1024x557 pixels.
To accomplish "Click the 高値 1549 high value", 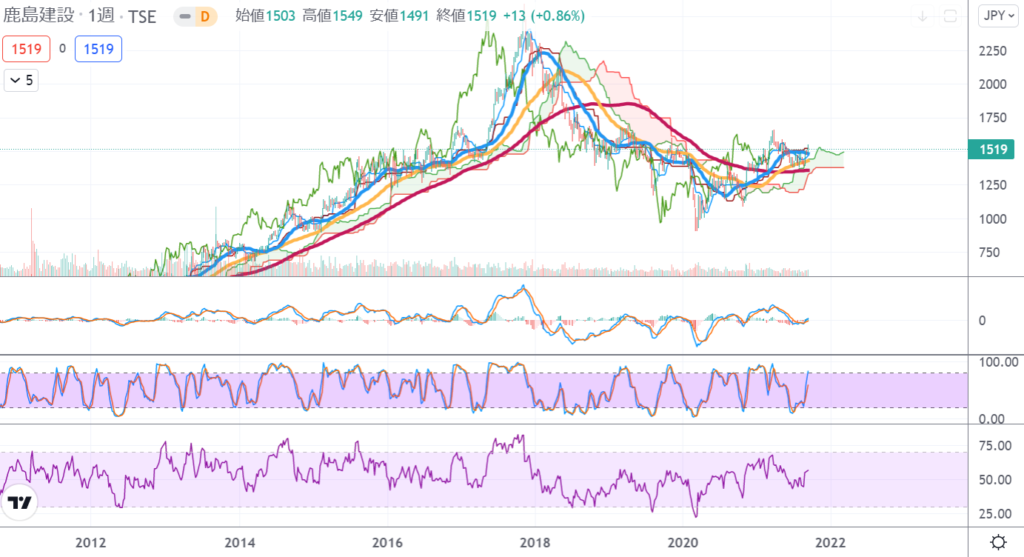I will pos(332,16).
